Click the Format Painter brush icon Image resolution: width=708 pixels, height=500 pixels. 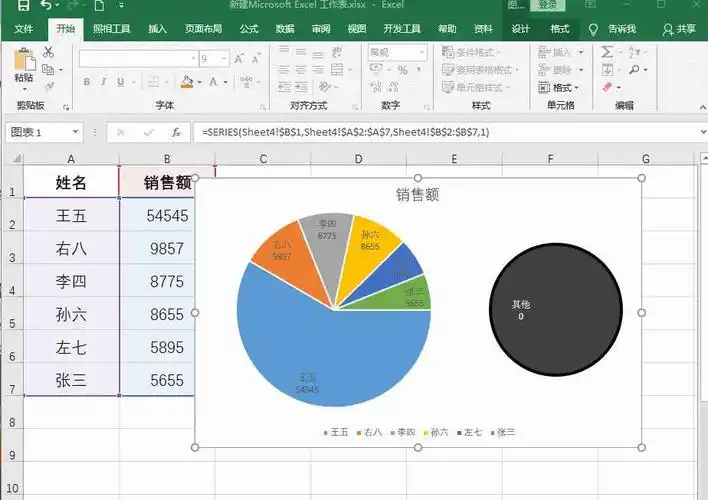(49, 86)
